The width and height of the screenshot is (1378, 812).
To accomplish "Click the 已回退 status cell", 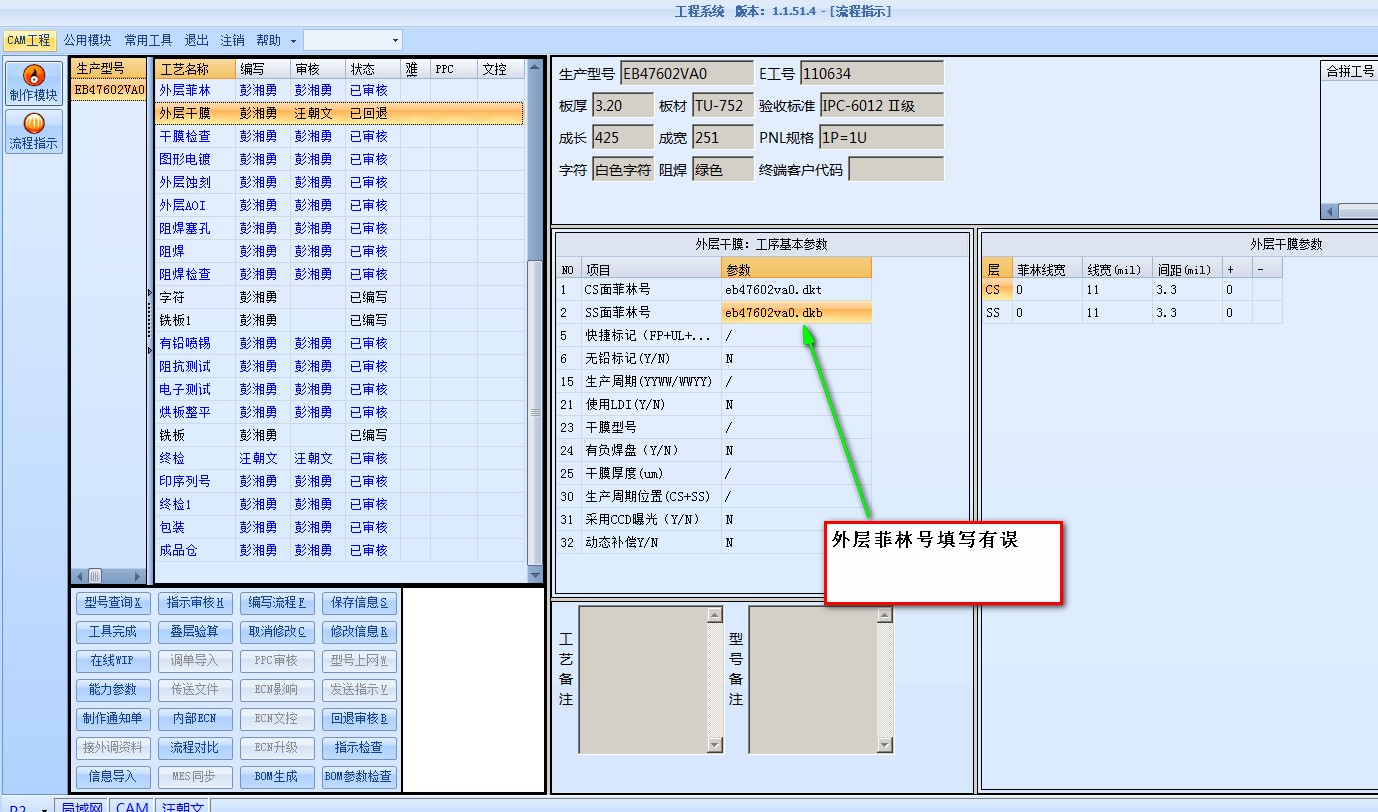I will [373, 113].
